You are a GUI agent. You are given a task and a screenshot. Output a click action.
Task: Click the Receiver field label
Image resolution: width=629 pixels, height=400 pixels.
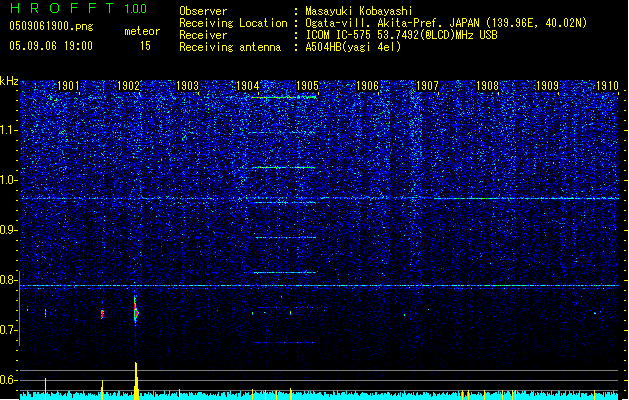pyautogui.click(x=203, y=35)
